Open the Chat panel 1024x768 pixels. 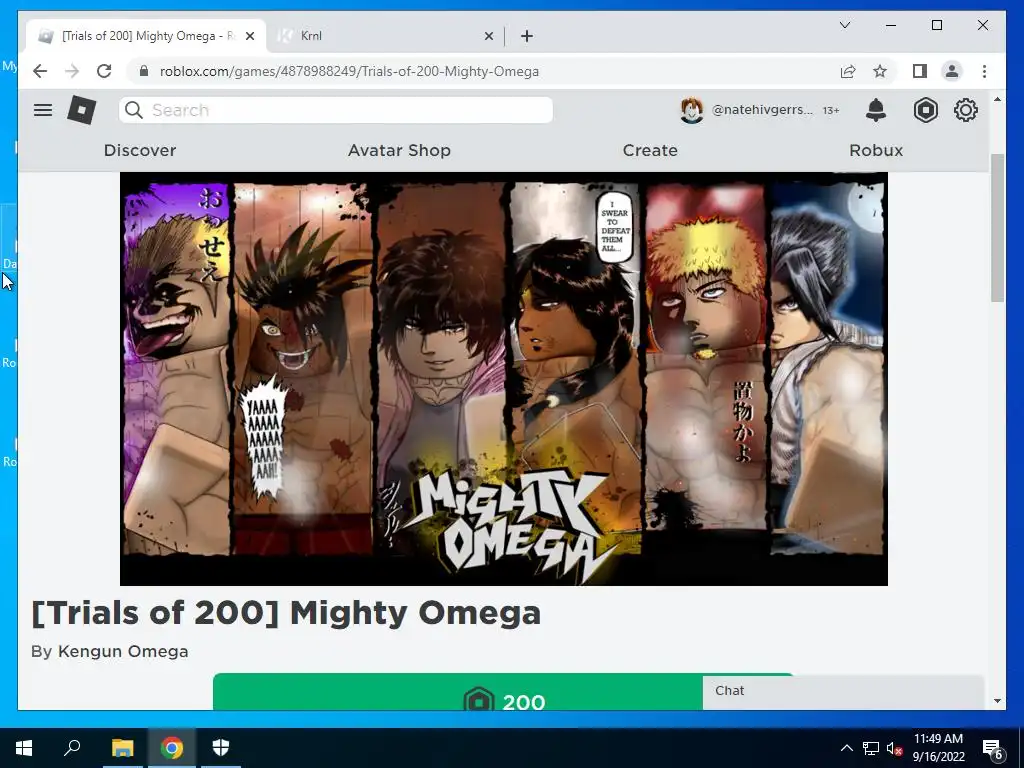point(843,692)
